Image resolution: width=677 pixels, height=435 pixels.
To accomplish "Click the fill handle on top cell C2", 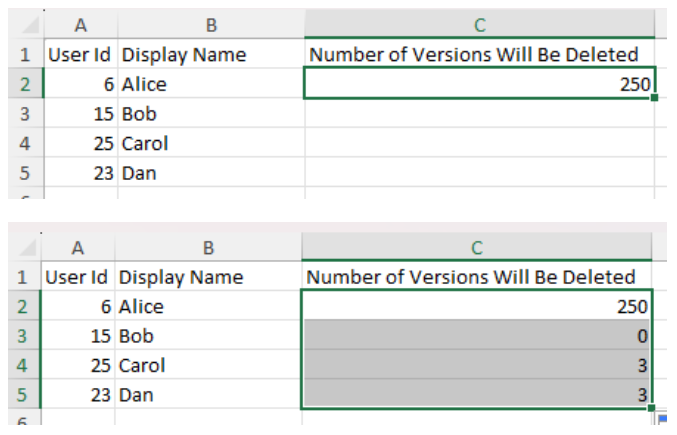I will point(654,98).
